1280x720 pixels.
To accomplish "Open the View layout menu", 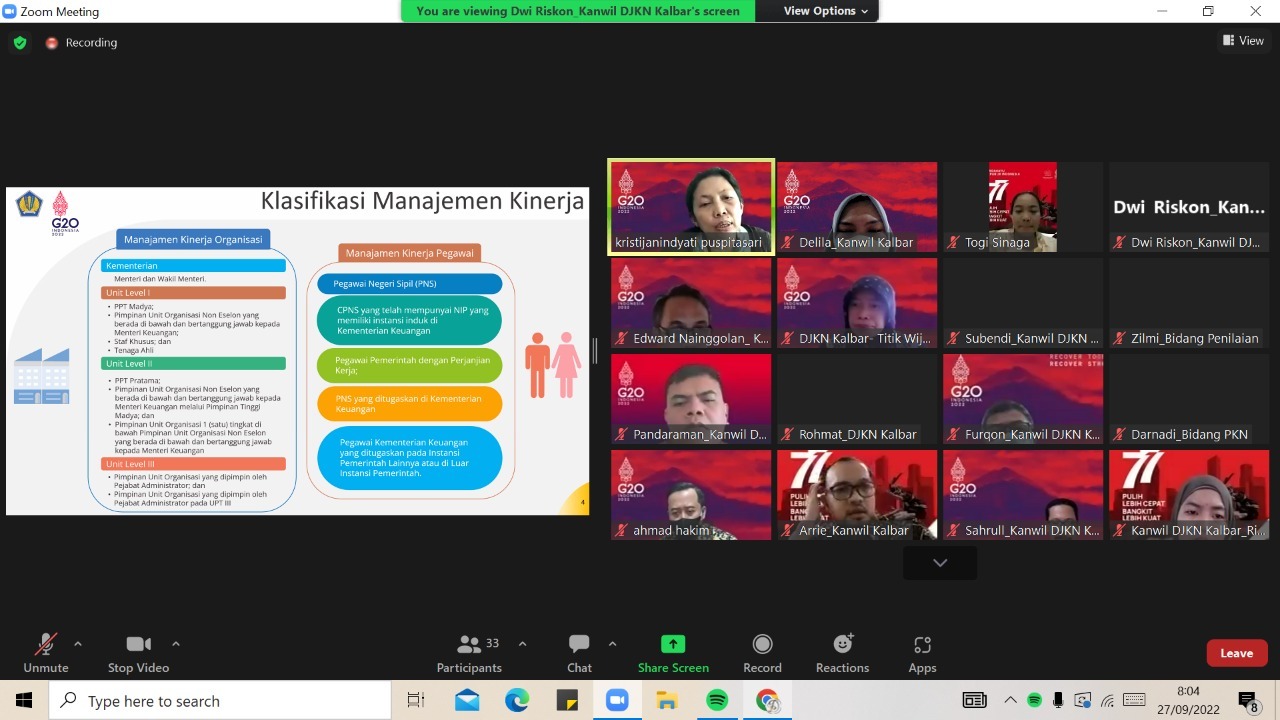I will pos(1243,41).
